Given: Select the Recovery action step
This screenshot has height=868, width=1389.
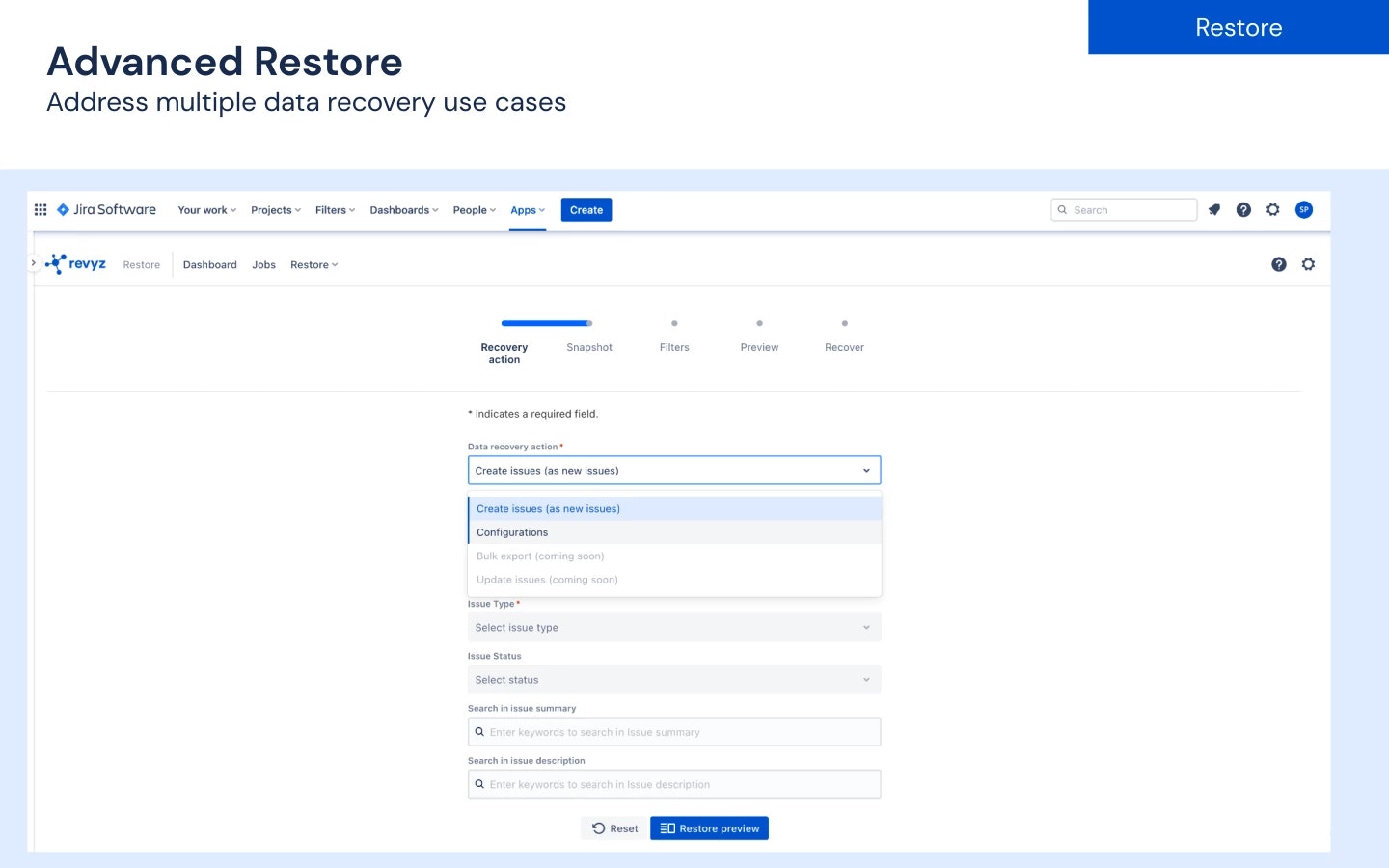Looking at the screenshot, I should coord(504,353).
